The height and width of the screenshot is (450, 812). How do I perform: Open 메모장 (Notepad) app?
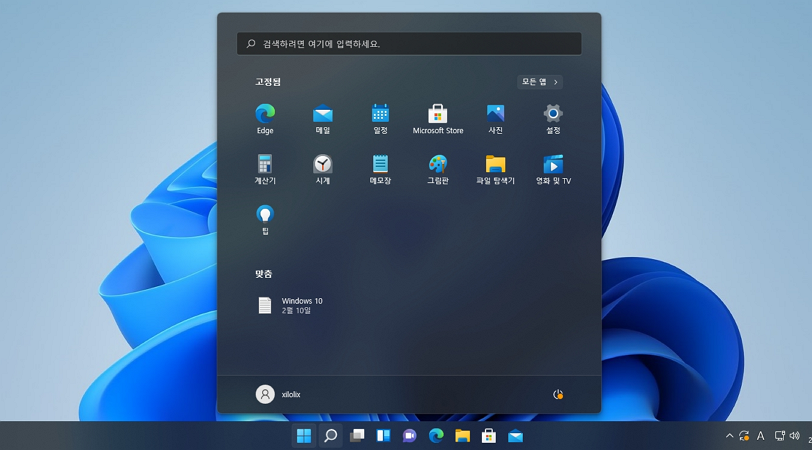(x=380, y=169)
